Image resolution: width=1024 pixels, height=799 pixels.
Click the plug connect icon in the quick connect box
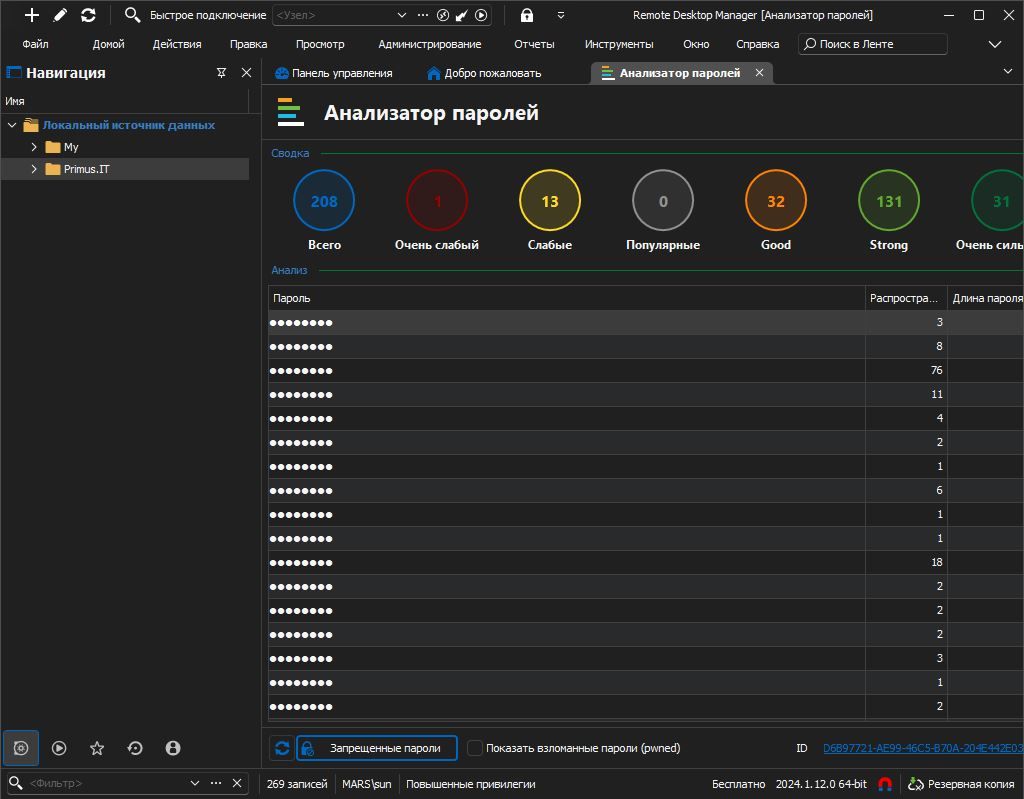(x=462, y=15)
